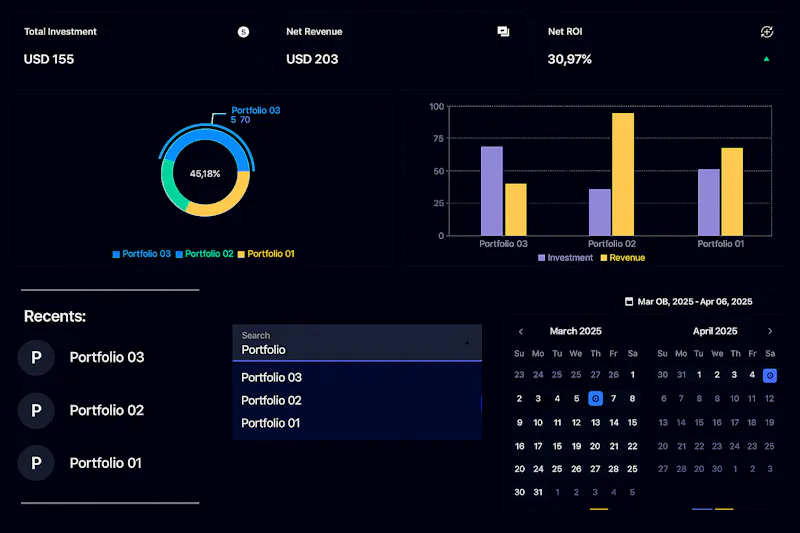This screenshot has height=533, width=800.
Task: Click the green donut chart segment
Action: tap(170, 186)
